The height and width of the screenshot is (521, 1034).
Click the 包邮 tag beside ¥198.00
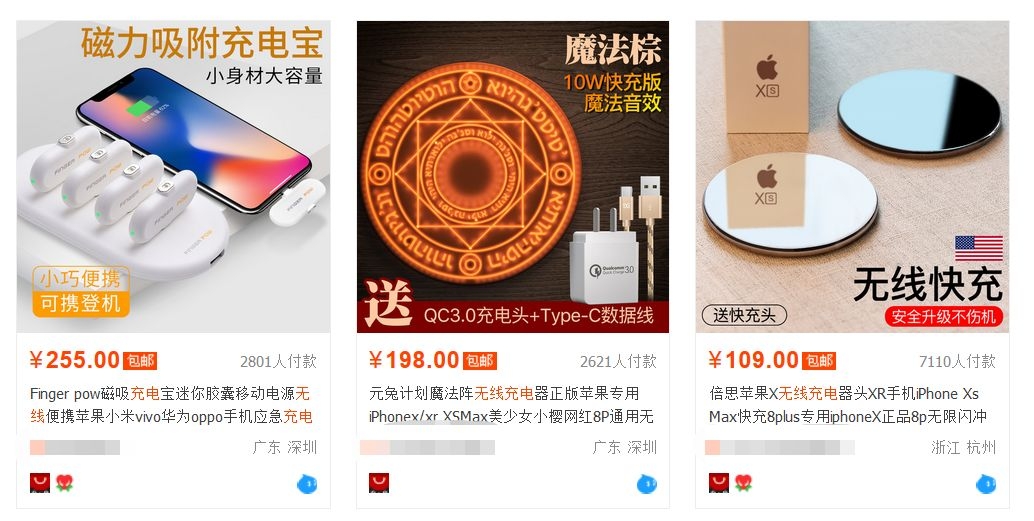coord(479,361)
